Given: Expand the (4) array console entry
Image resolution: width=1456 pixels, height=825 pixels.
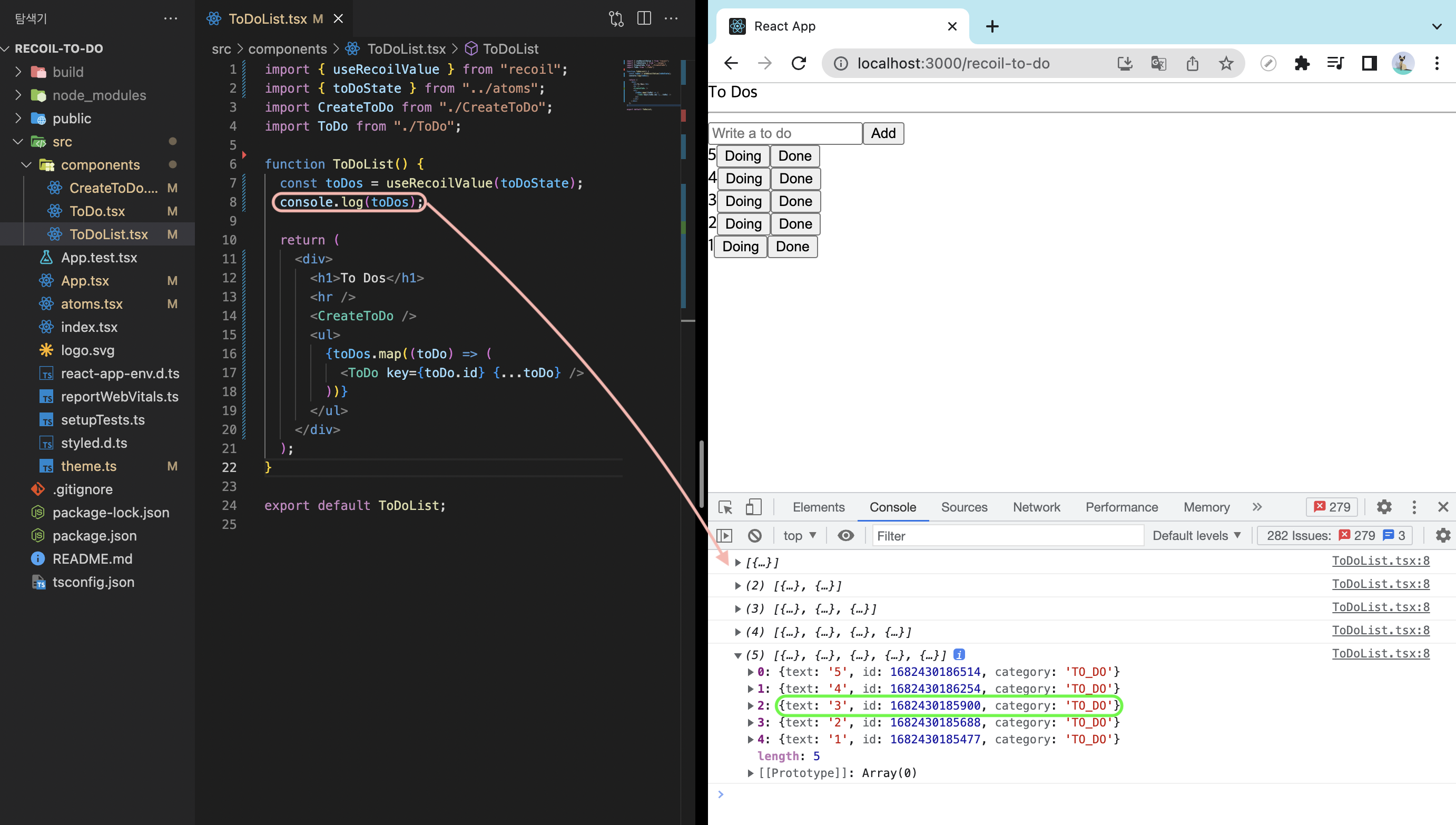Looking at the screenshot, I should click(x=737, y=632).
